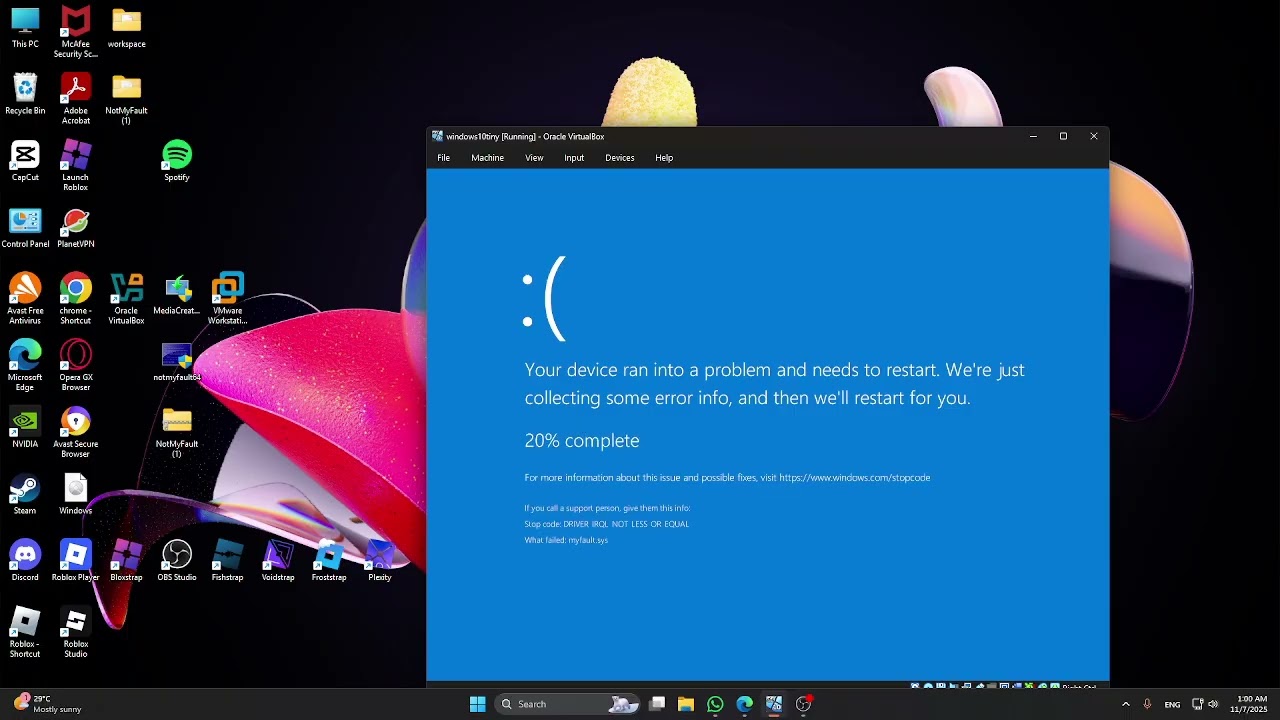Launch McAfee Security Scan shortcut
The image size is (1280, 720).
(75, 32)
